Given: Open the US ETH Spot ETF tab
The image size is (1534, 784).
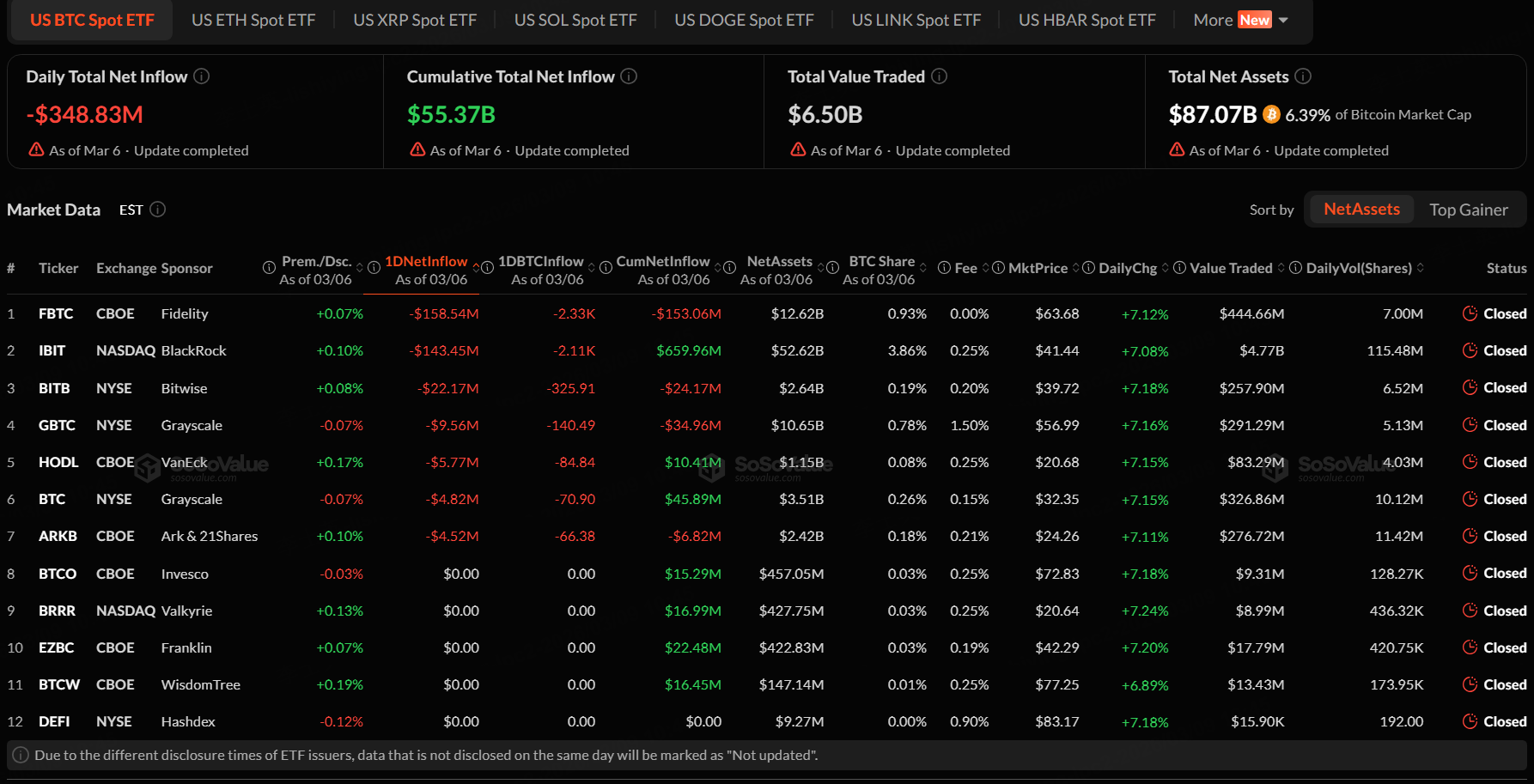Looking at the screenshot, I should coord(253,20).
